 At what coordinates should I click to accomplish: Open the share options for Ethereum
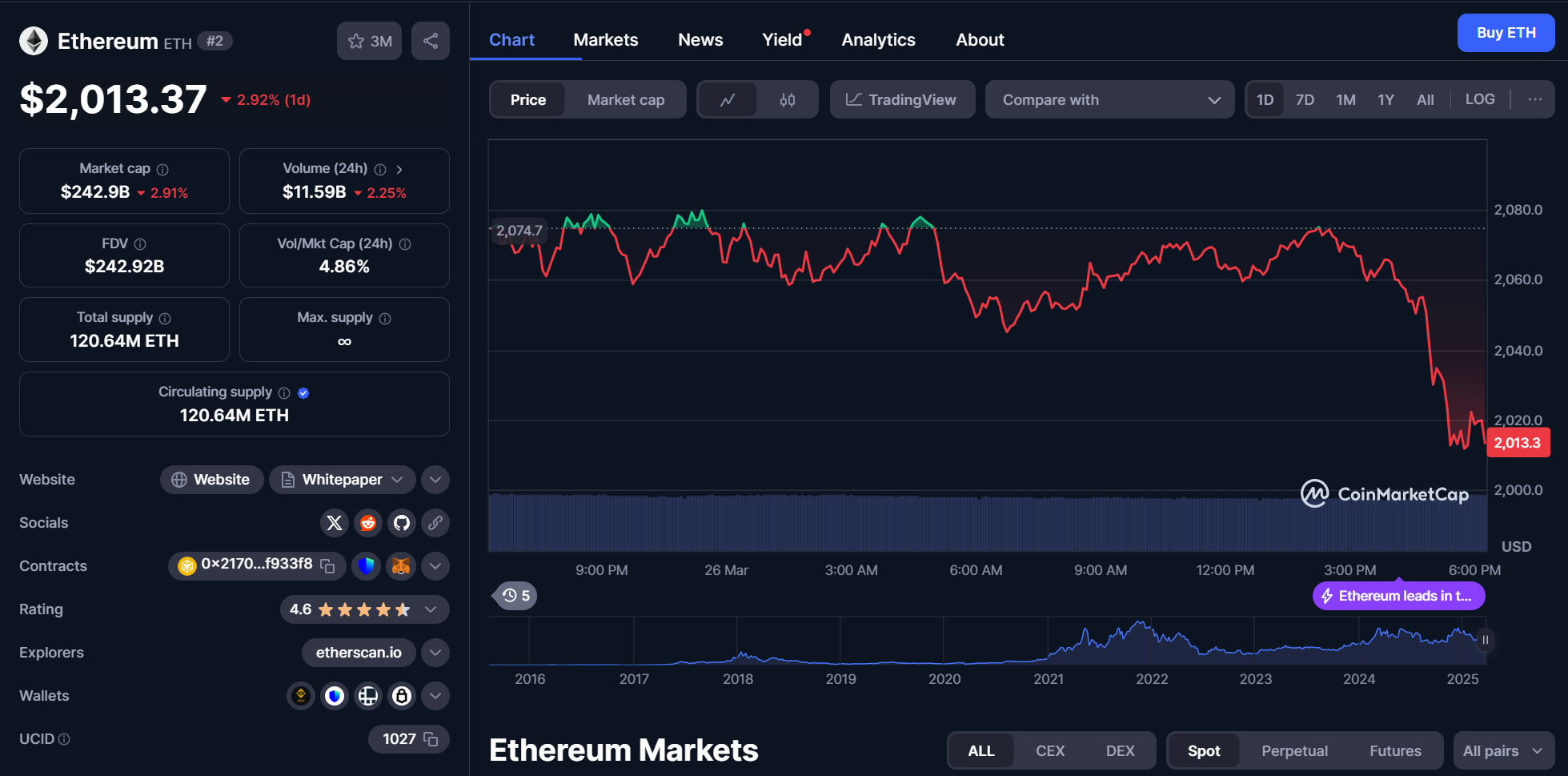430,41
